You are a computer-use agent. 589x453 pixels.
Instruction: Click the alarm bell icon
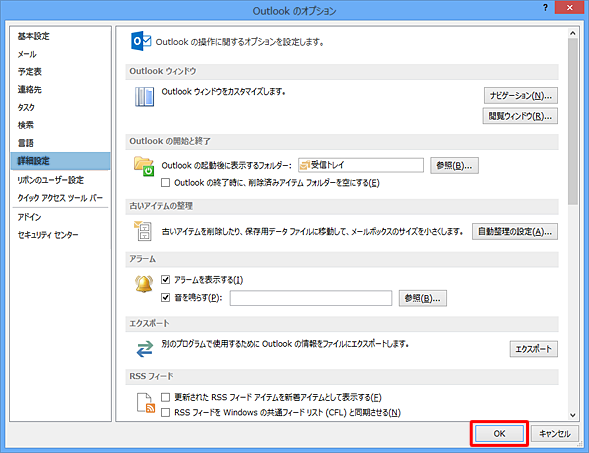pos(144,284)
